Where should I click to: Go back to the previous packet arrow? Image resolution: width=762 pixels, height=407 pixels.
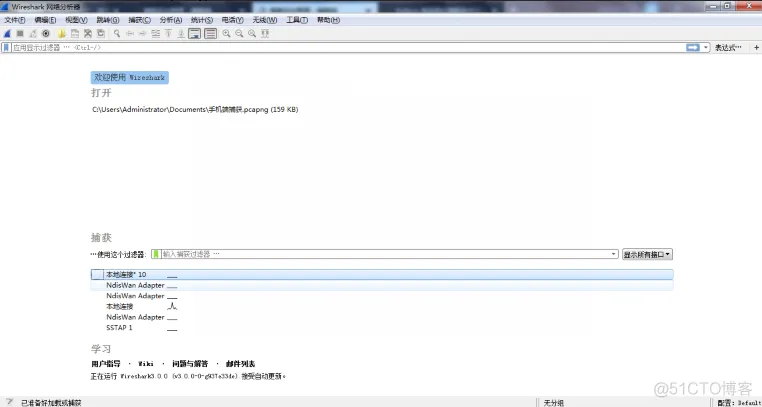[x=130, y=34]
